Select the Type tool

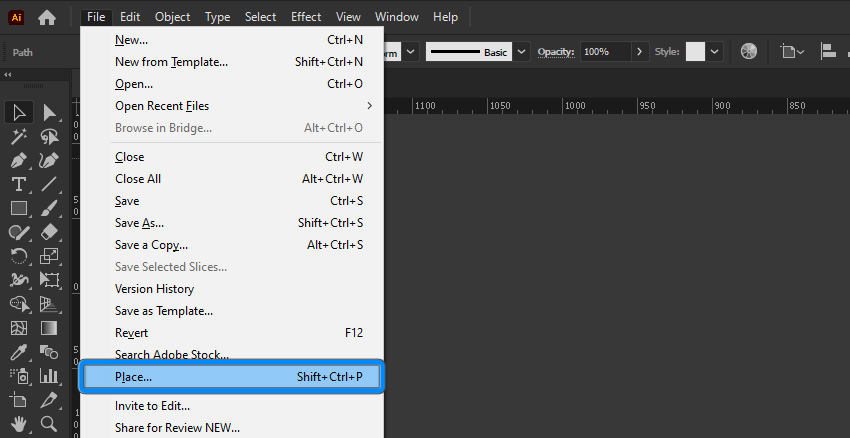click(x=19, y=184)
